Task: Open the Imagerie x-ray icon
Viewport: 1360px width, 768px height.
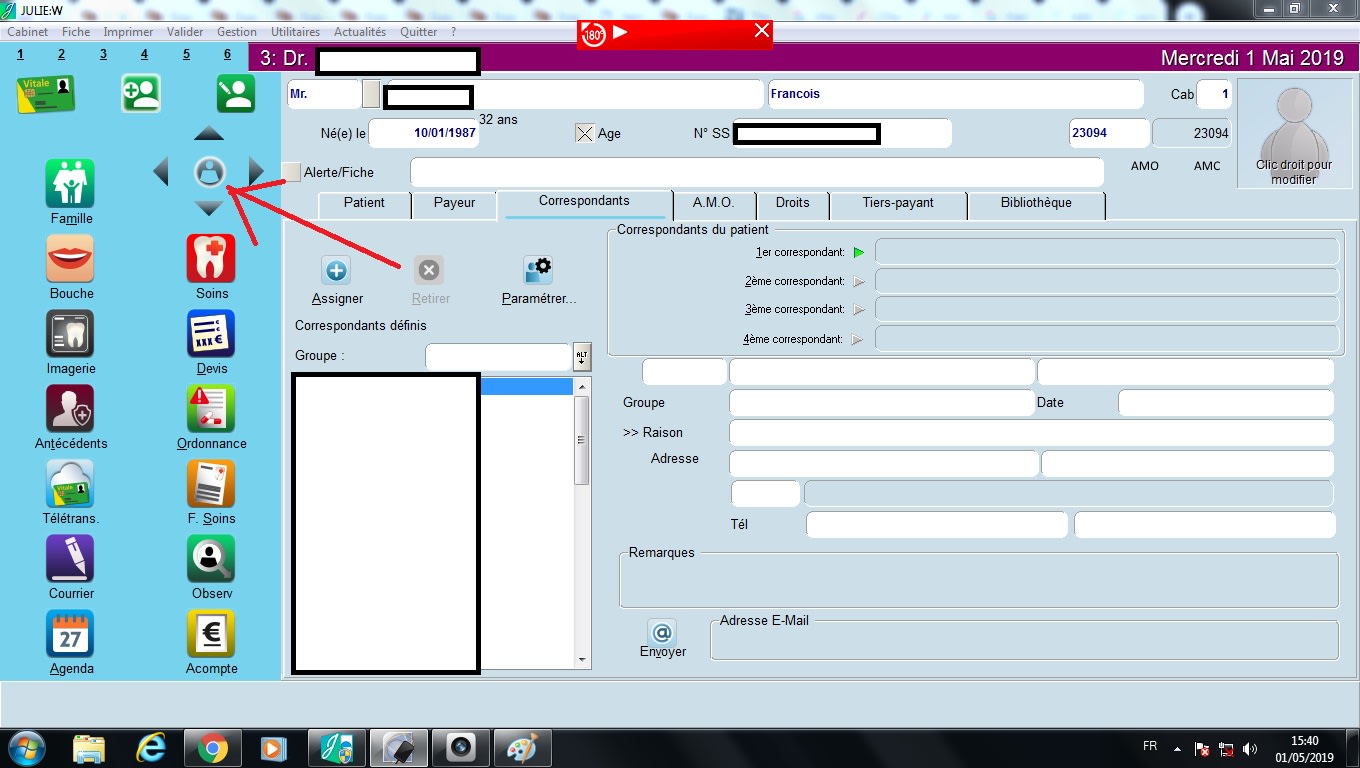Action: pyautogui.click(x=70, y=334)
